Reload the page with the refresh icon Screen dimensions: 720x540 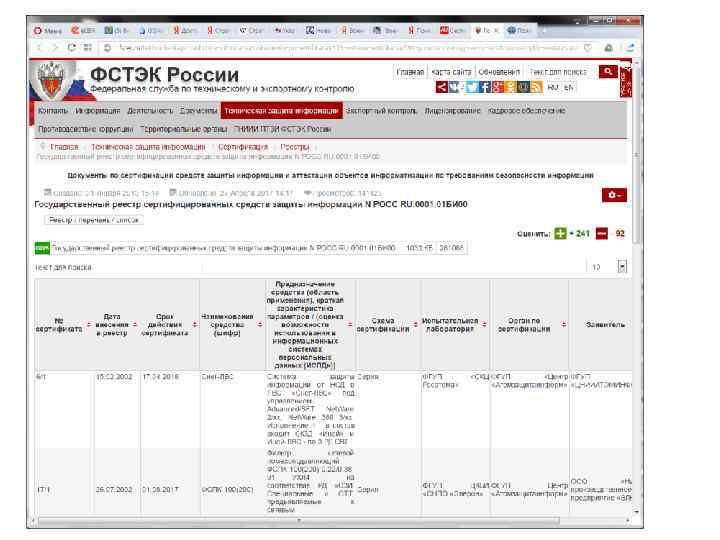[72, 47]
